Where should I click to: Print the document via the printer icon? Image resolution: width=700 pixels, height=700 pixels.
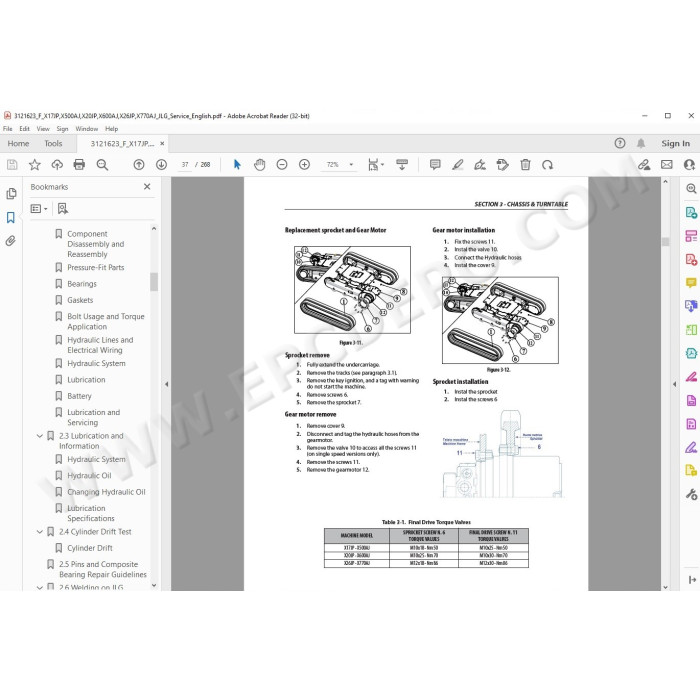tap(79, 165)
